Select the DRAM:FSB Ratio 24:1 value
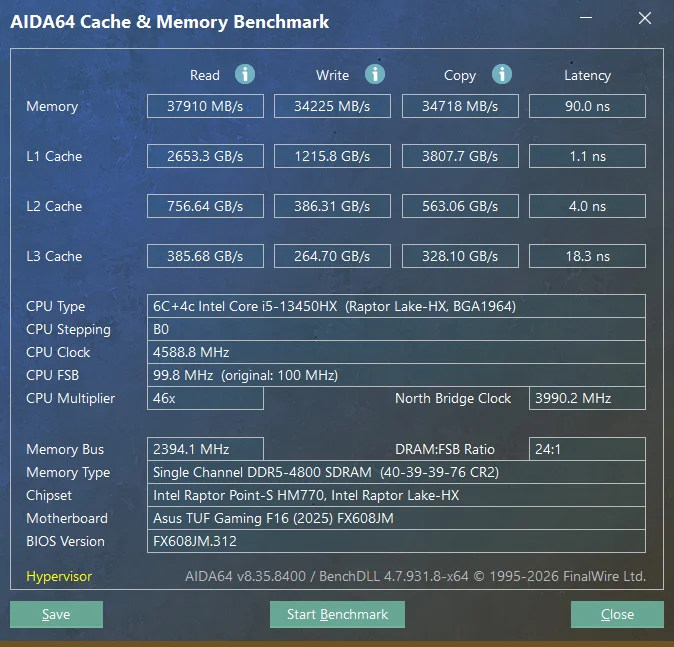The height and width of the screenshot is (647, 674). pos(587,449)
